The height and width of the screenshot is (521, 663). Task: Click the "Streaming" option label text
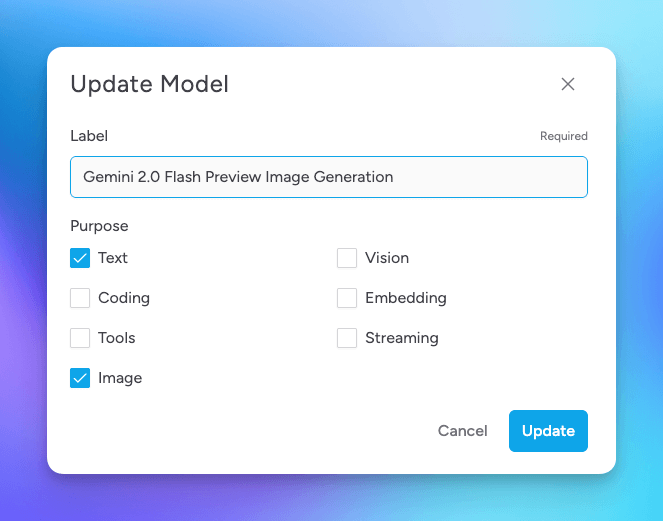click(401, 338)
